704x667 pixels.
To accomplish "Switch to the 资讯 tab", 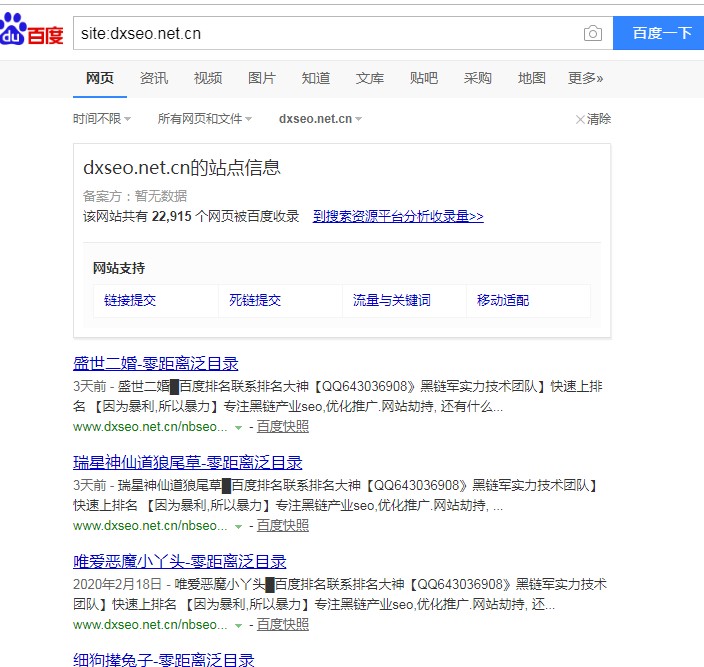I will coord(154,78).
